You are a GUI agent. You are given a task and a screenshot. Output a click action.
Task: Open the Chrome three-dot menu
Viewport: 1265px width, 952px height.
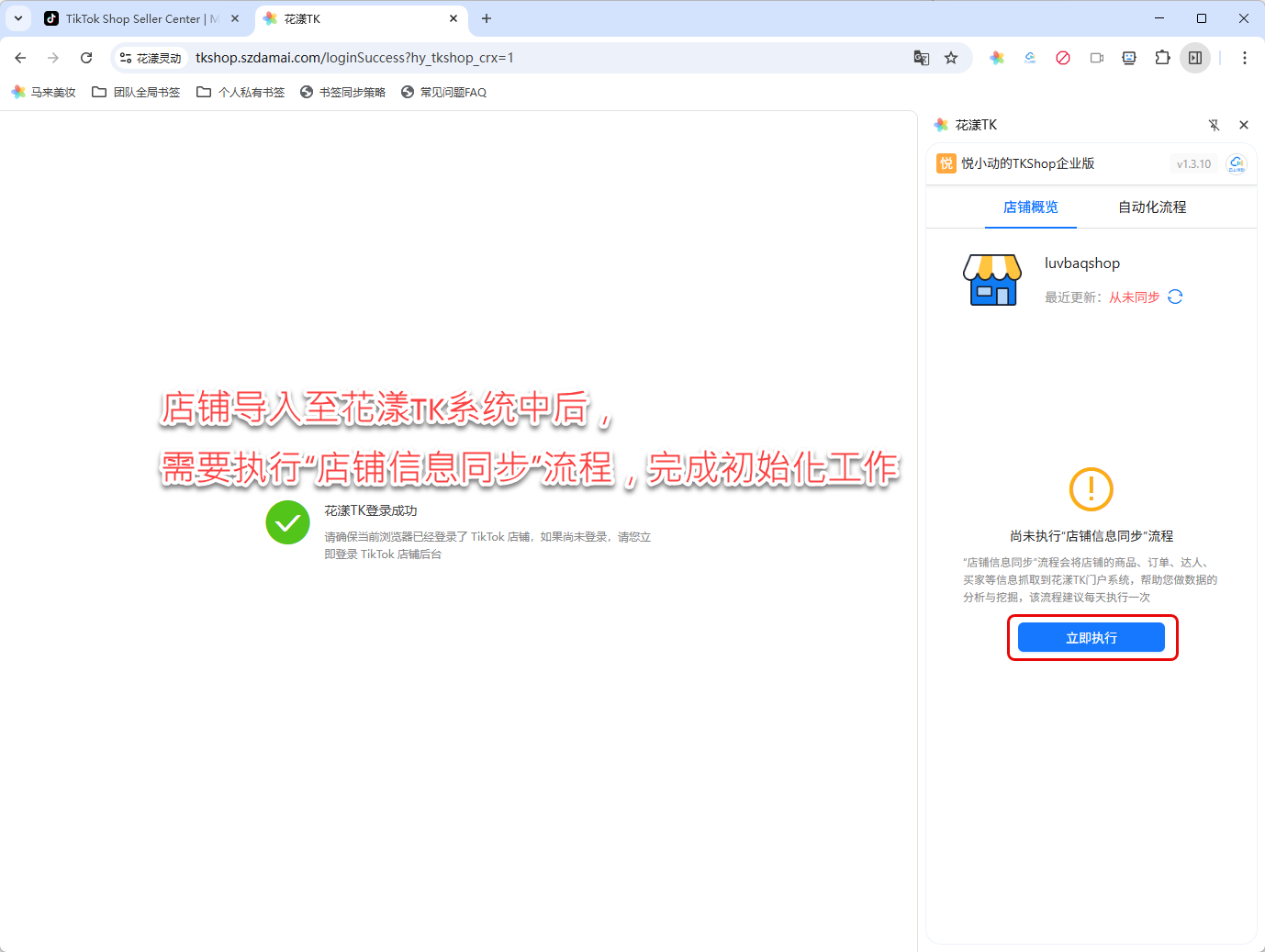(1245, 58)
